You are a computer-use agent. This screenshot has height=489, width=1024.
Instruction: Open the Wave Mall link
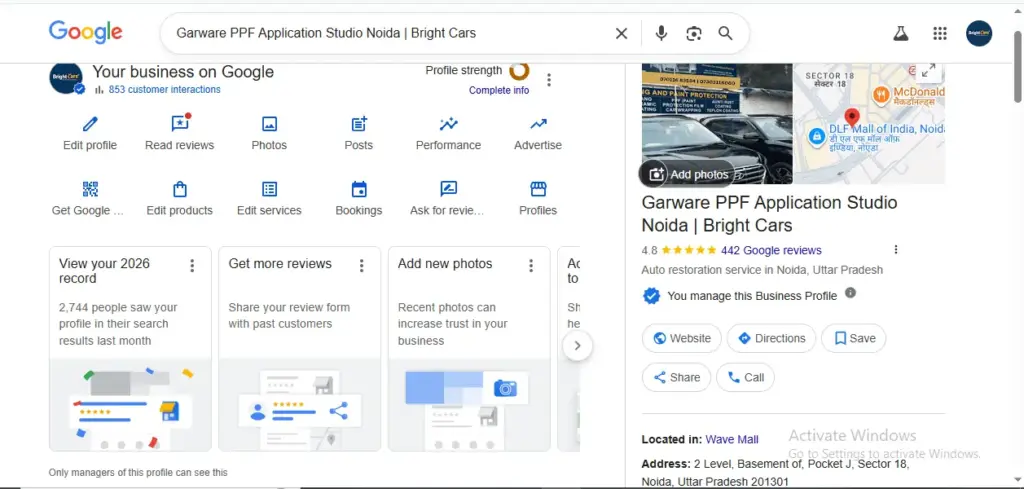(732, 439)
